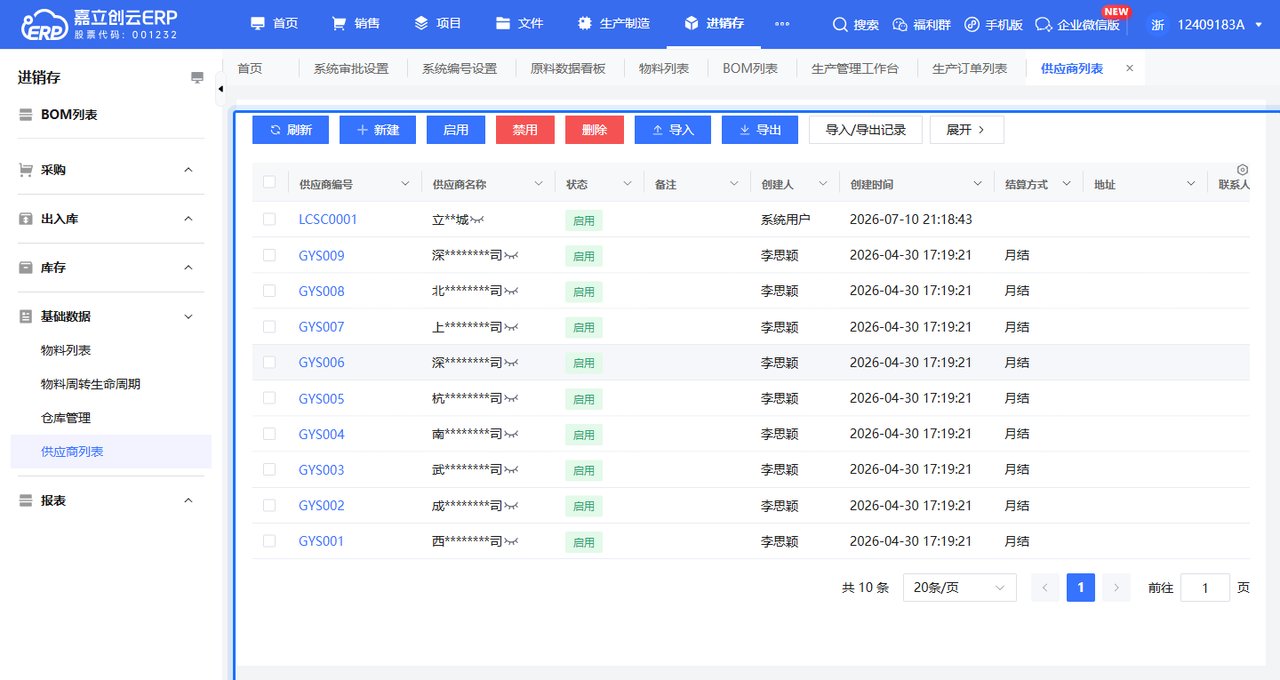The width and height of the screenshot is (1280, 680).
Task: Click the red 禁用 button
Action: pyautogui.click(x=525, y=130)
